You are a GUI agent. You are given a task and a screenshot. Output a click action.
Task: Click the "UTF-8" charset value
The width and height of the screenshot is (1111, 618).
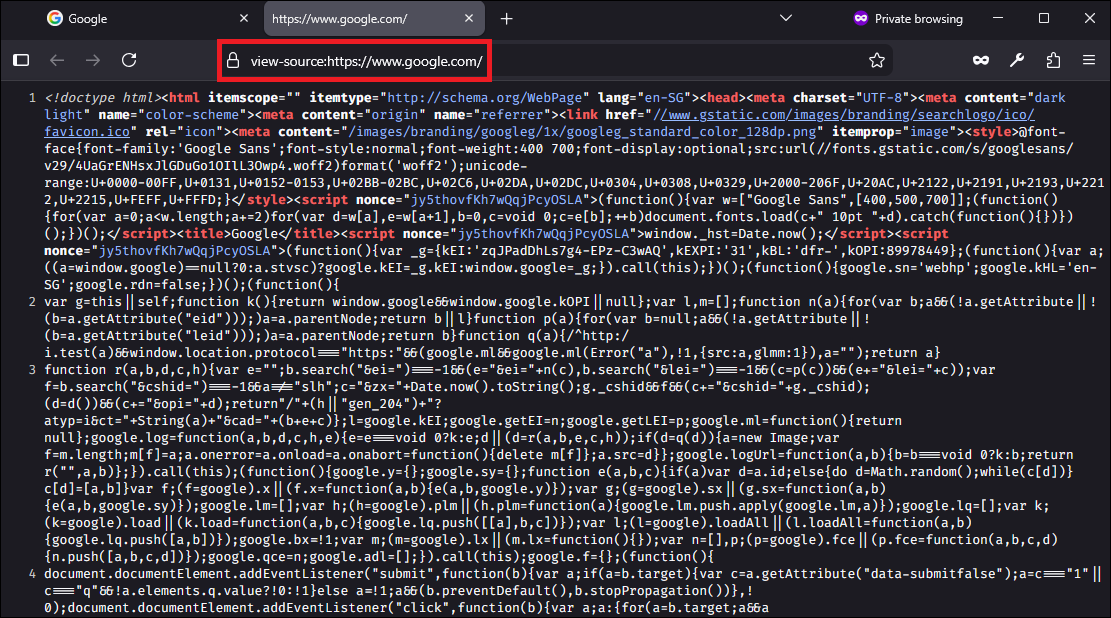click(879, 98)
